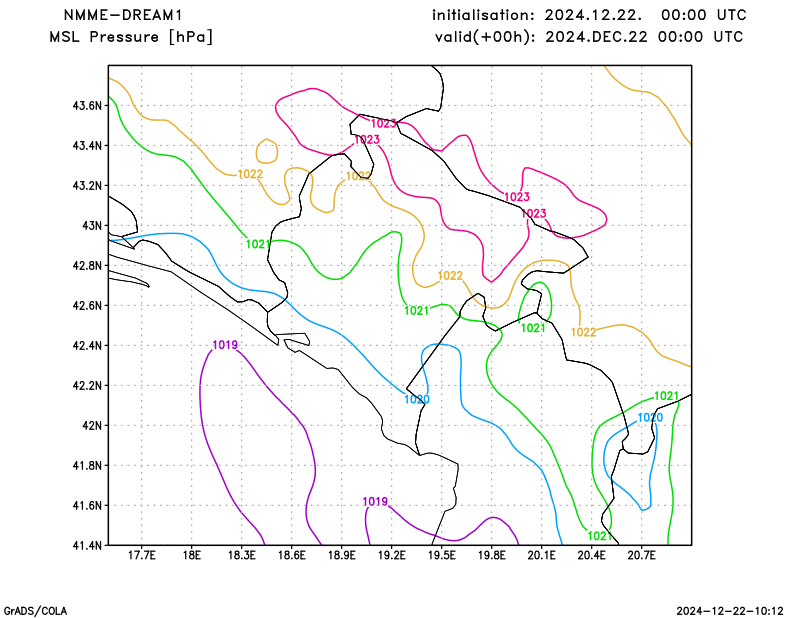
Task: Click the 42.6N latitude label
Action: point(87,305)
